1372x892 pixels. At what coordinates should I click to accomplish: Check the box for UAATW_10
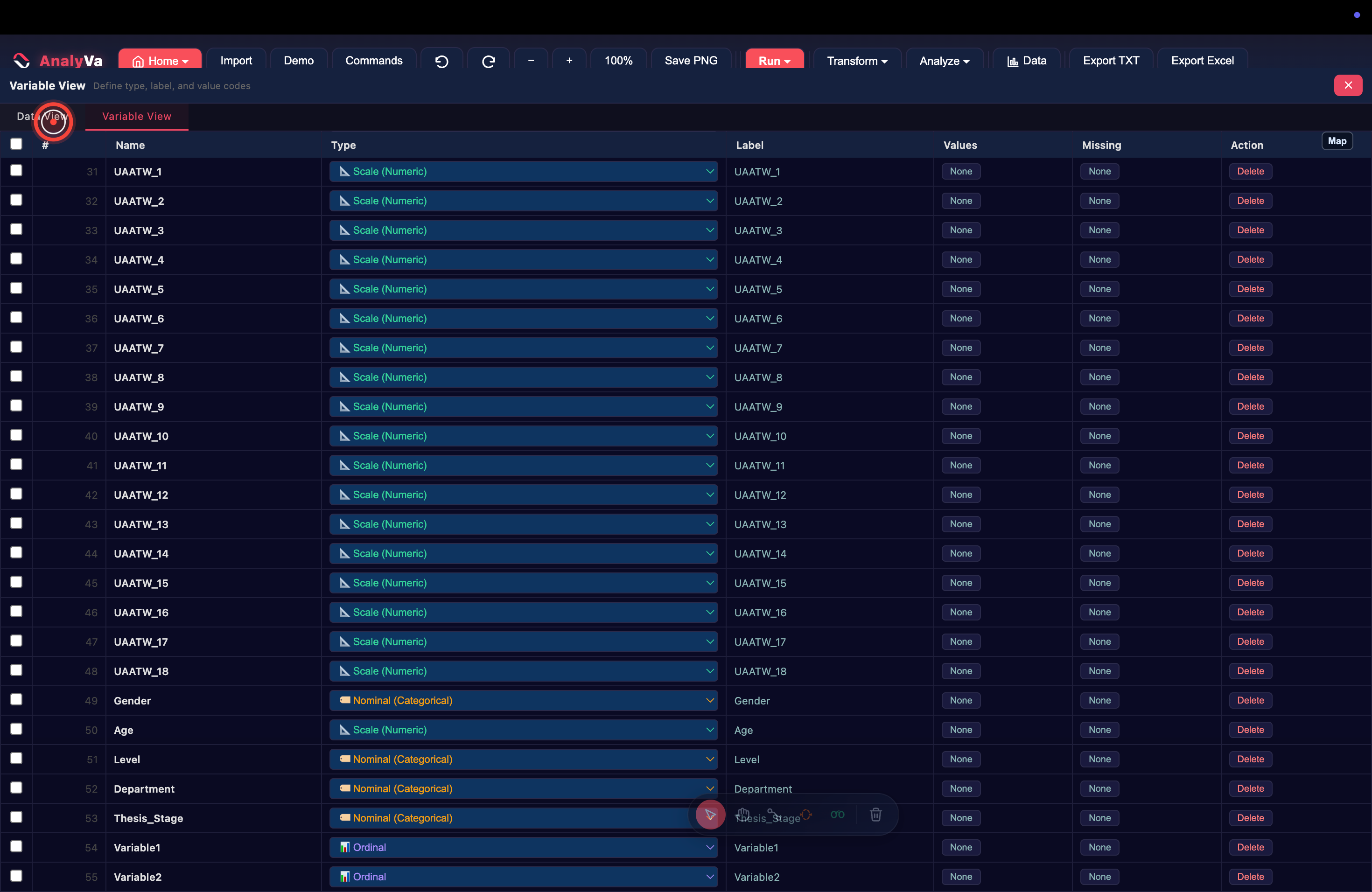pos(16,435)
